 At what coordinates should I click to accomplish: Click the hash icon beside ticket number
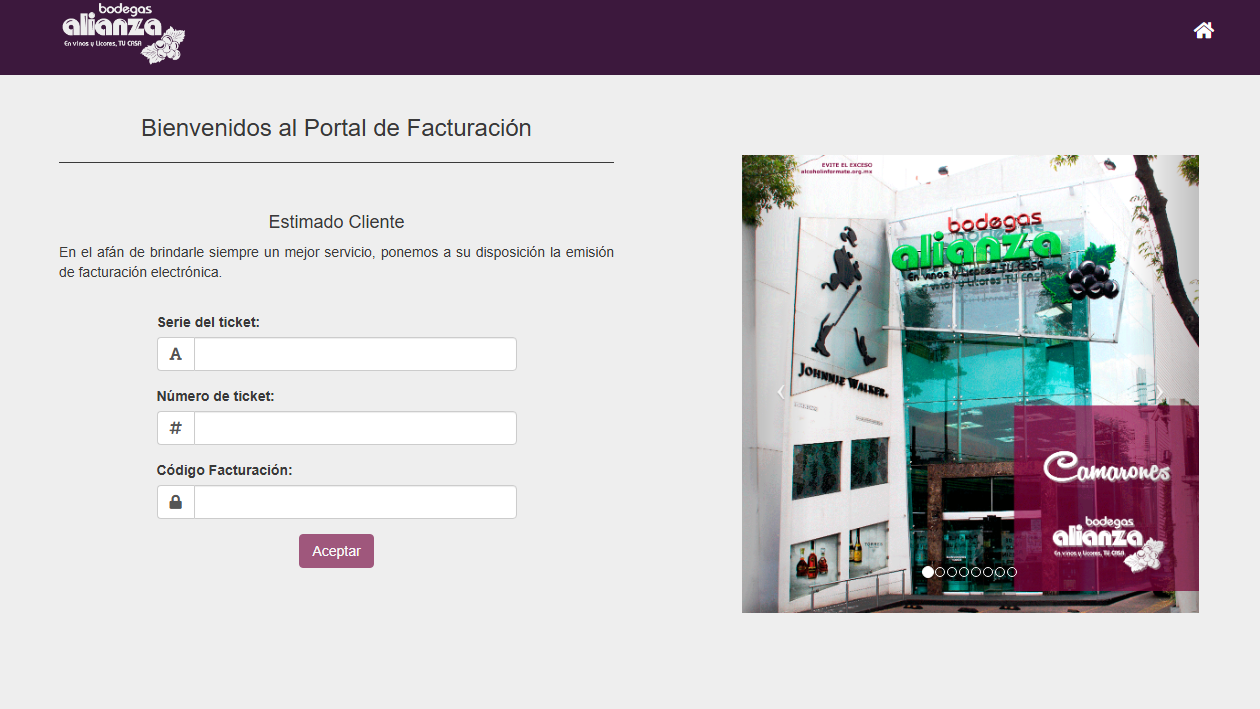tap(176, 428)
